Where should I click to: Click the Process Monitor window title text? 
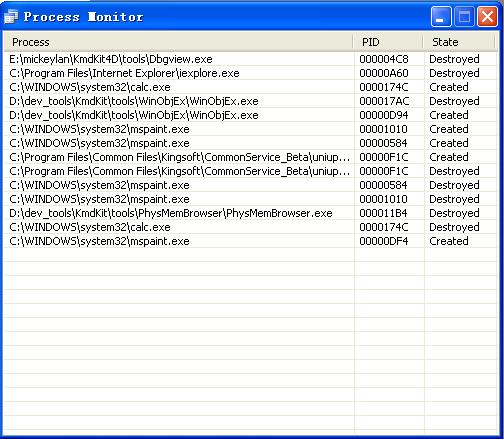83,17
